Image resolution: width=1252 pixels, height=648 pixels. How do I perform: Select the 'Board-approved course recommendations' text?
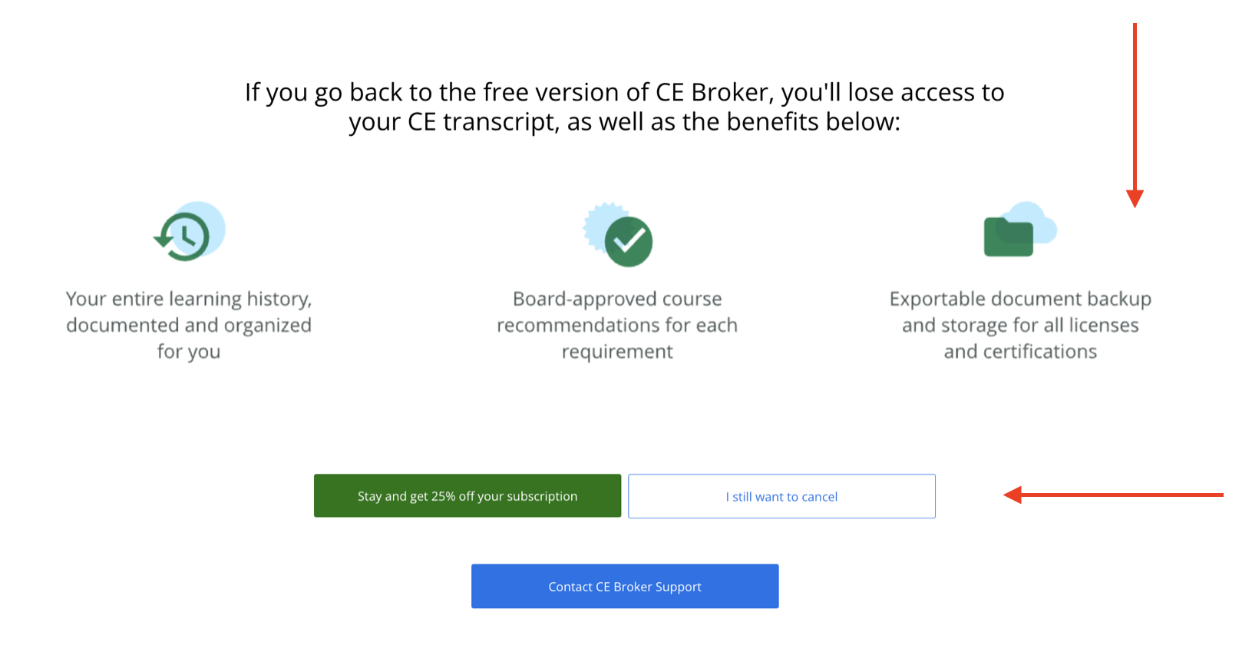click(617, 325)
